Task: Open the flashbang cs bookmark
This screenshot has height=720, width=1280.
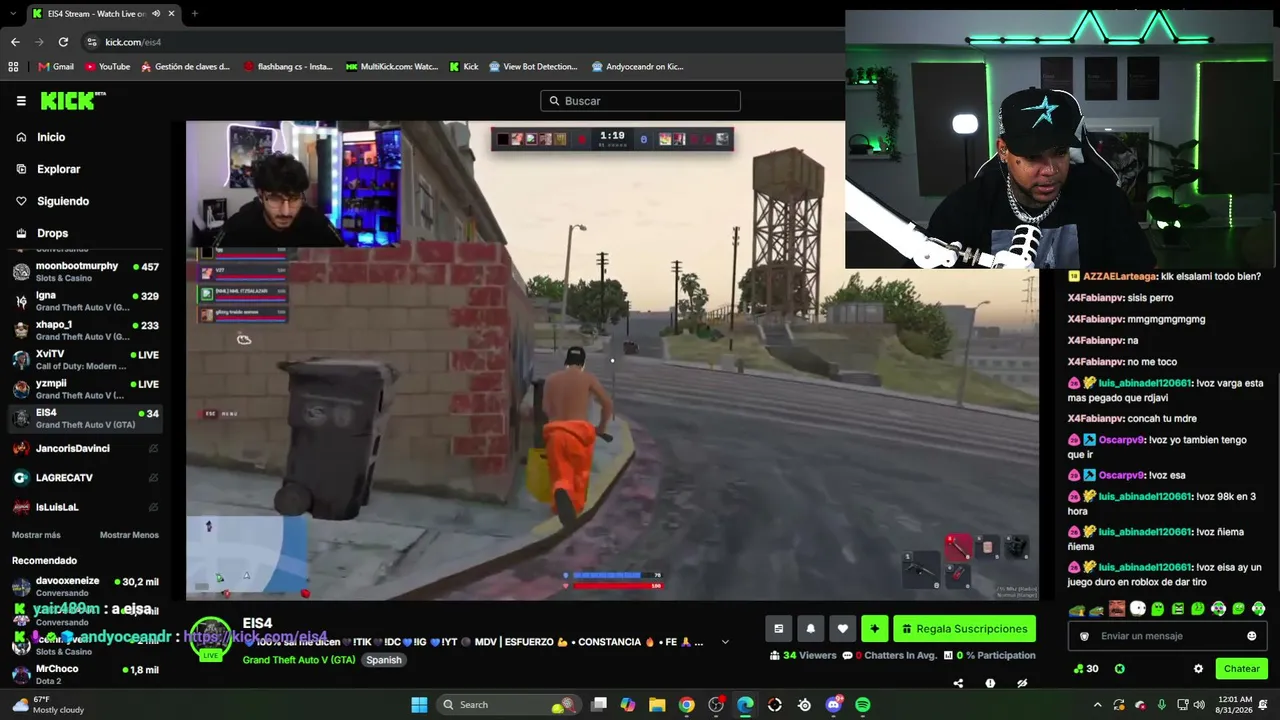Action: (288, 67)
